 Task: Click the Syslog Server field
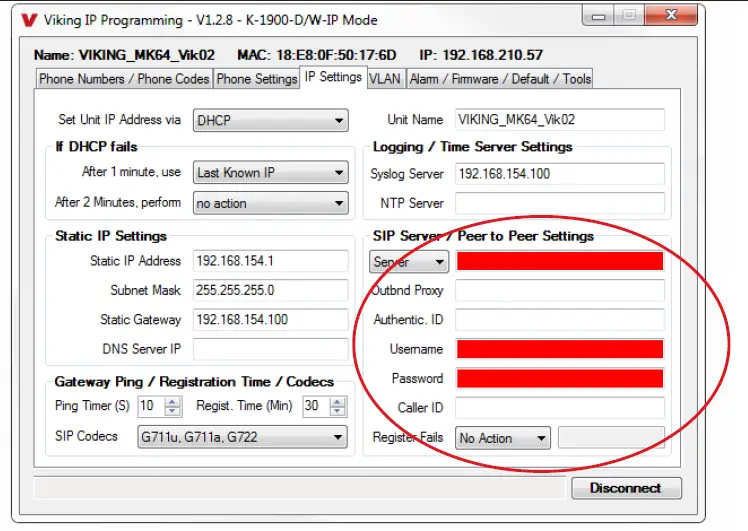coord(560,174)
